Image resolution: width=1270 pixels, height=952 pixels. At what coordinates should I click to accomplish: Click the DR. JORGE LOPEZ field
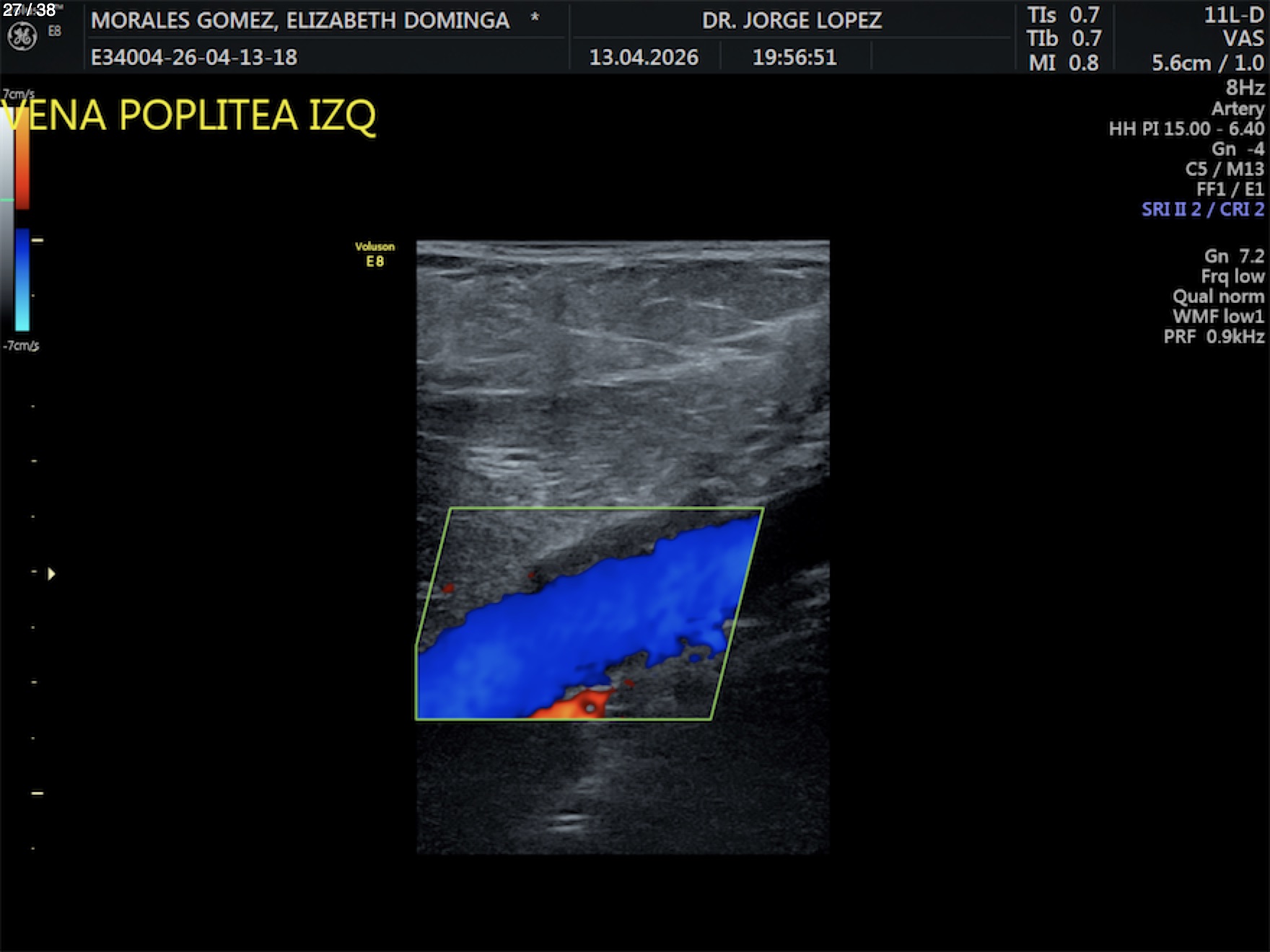click(792, 20)
